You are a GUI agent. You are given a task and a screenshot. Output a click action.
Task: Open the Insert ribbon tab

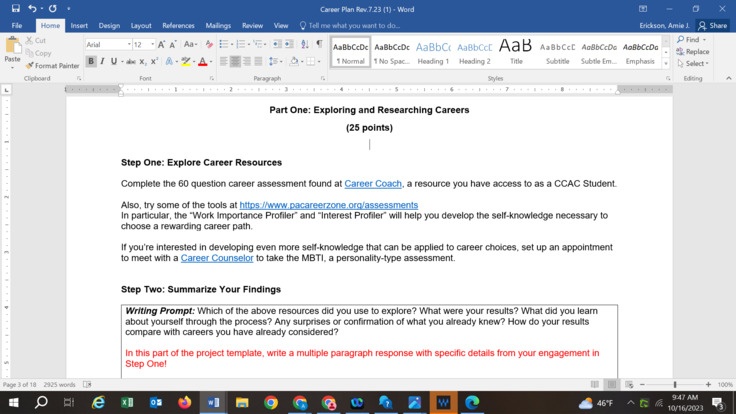pos(79,26)
